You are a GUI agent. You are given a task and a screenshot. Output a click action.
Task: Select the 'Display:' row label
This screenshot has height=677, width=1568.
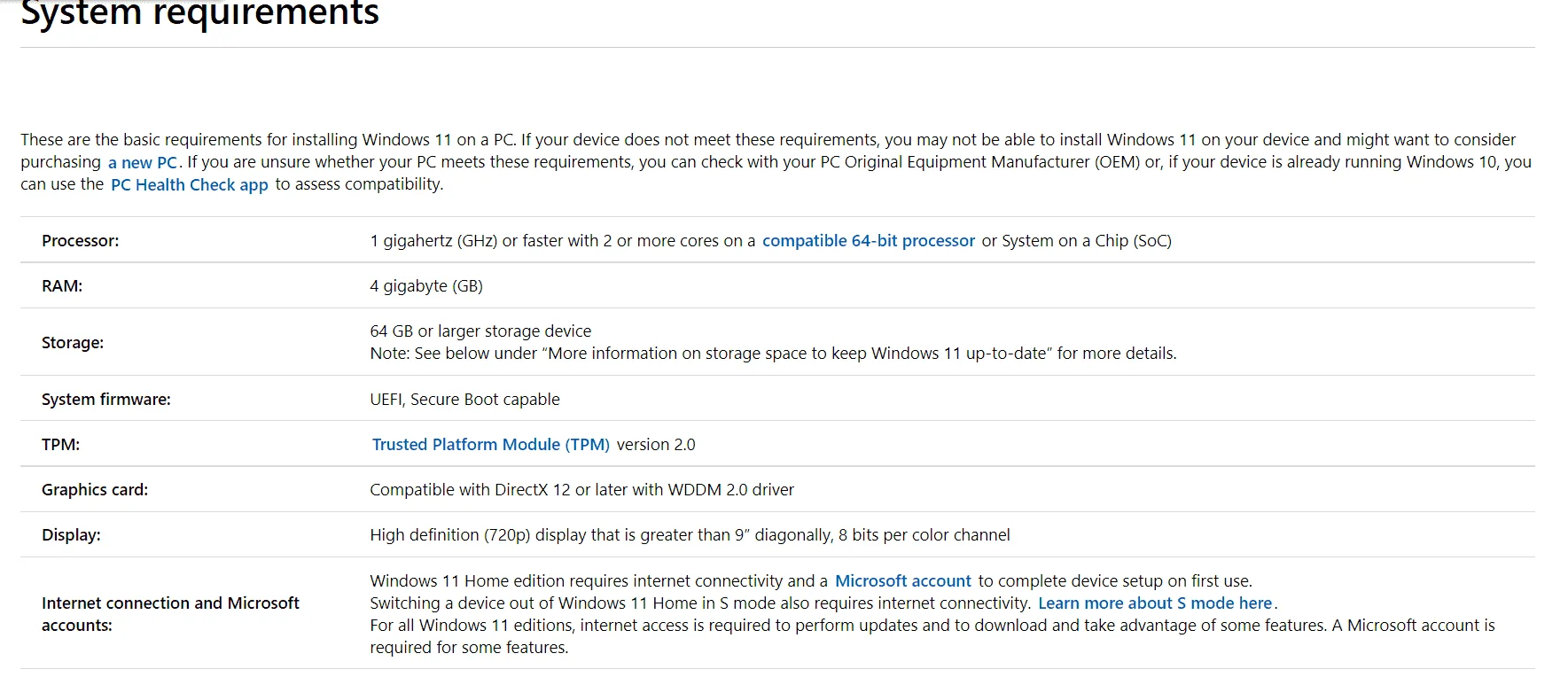click(x=71, y=535)
